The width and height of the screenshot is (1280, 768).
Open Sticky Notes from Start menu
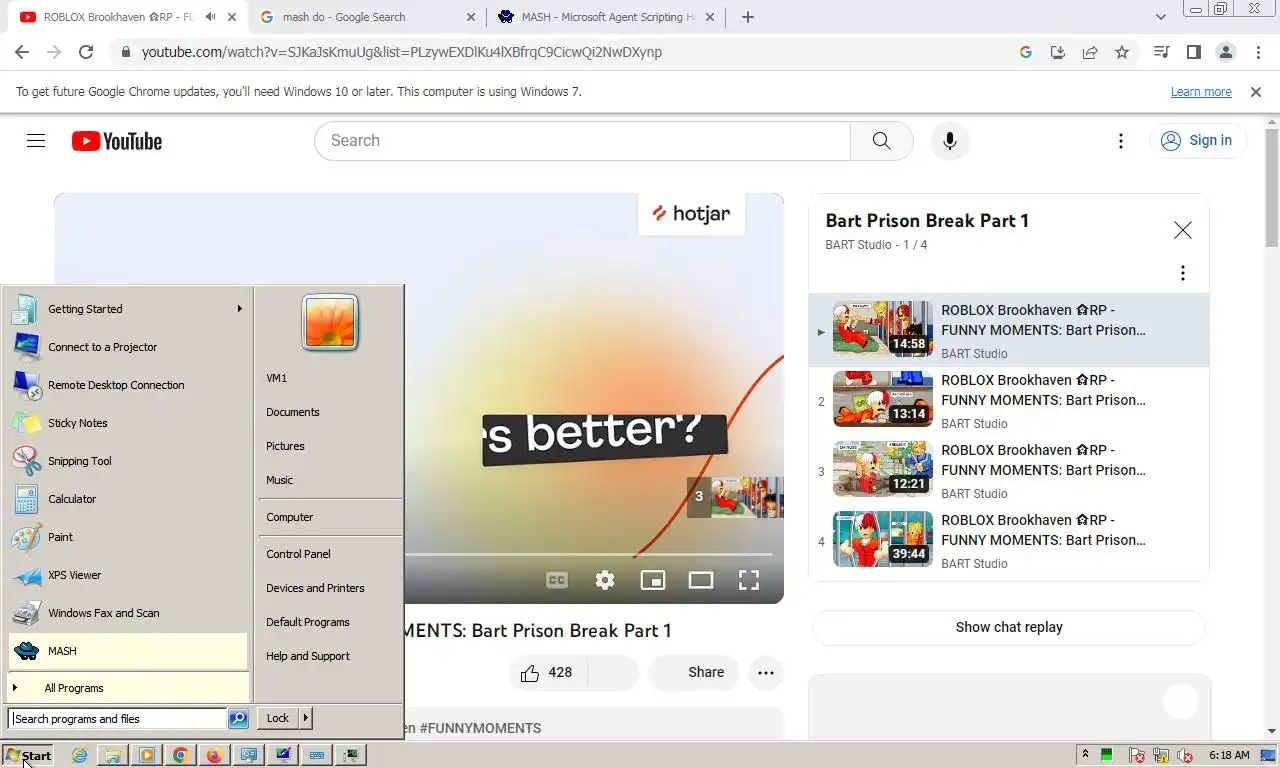click(x=128, y=423)
